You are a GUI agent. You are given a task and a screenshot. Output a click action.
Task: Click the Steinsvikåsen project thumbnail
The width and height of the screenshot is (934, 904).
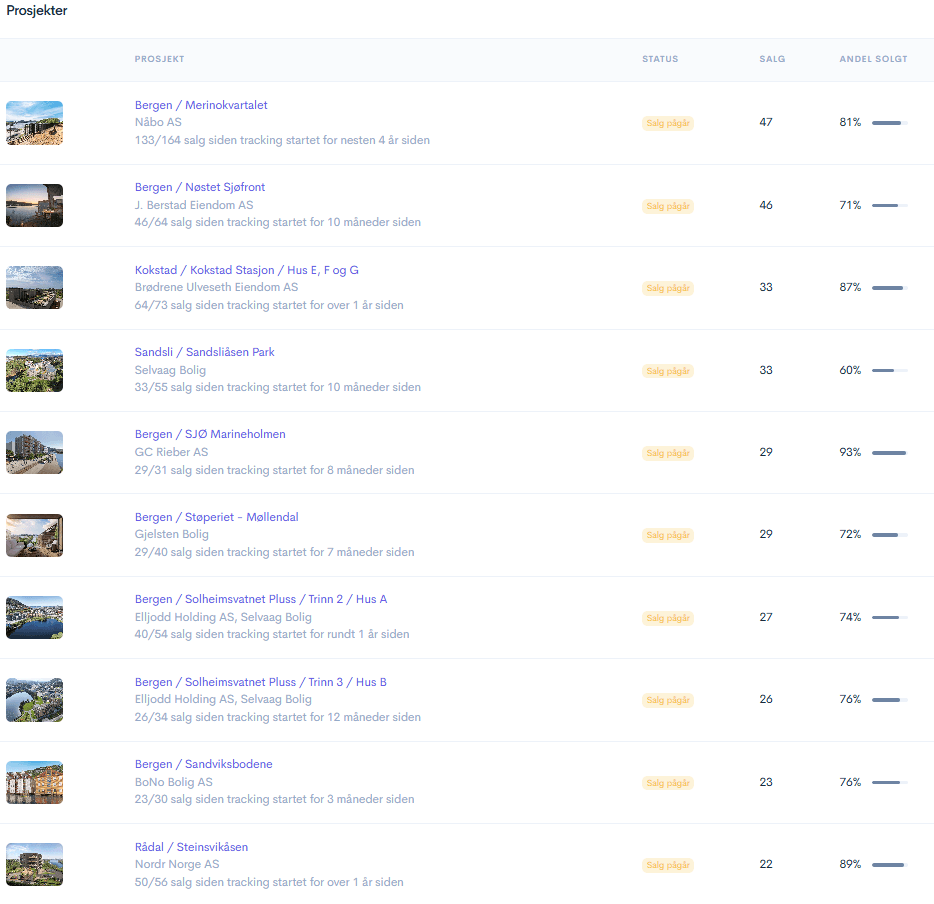tap(35, 865)
